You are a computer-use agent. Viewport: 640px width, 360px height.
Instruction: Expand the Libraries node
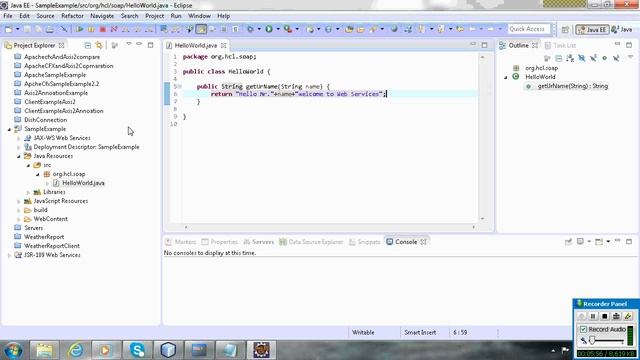(x=29, y=192)
